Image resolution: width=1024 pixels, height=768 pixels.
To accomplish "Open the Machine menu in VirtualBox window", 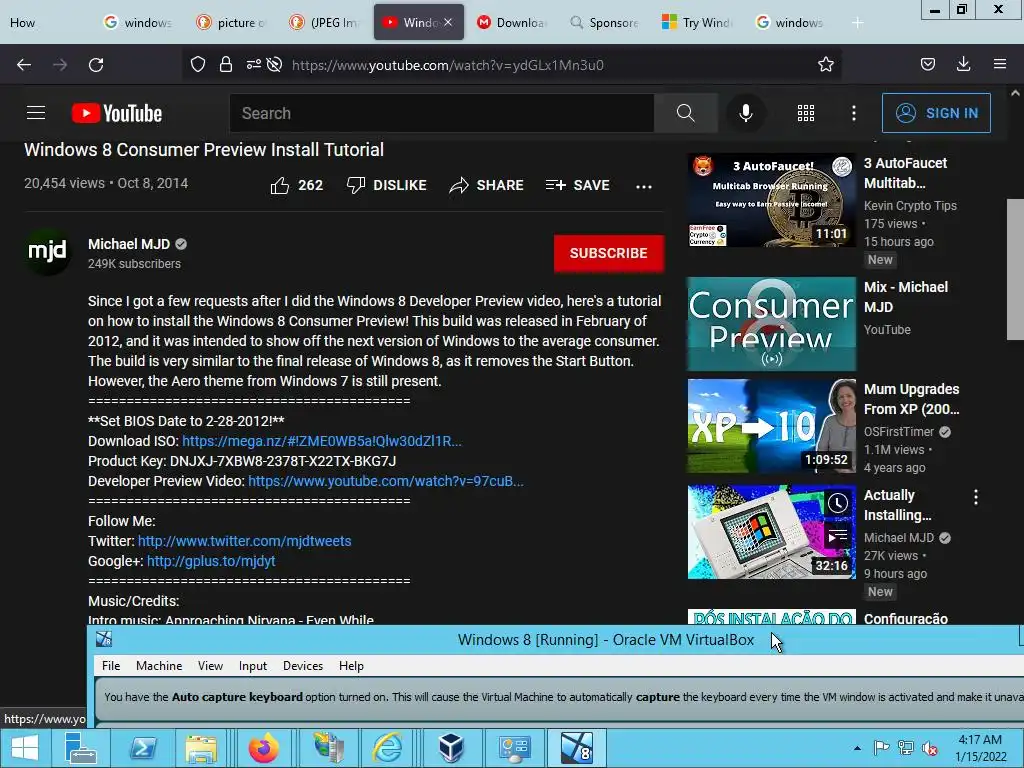I will (159, 665).
